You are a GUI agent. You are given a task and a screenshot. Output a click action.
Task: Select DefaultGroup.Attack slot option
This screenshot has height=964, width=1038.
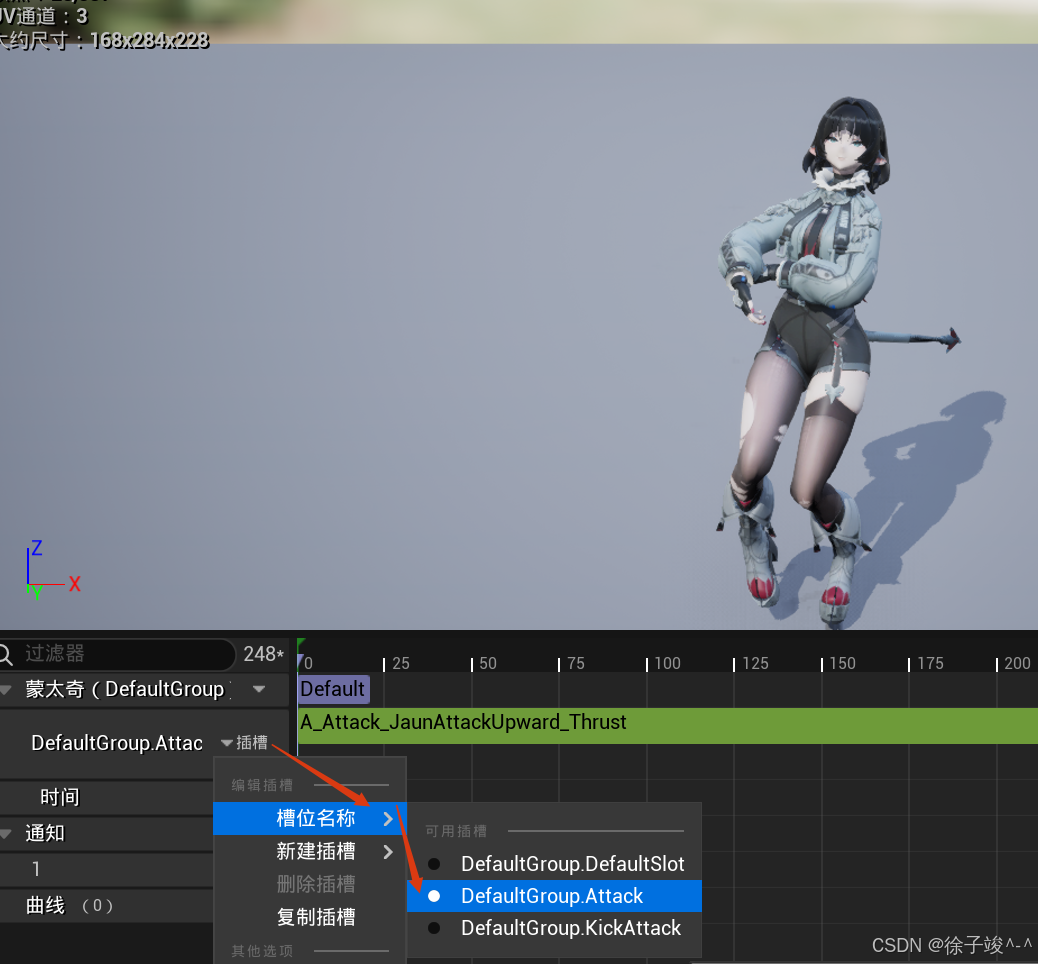[554, 896]
